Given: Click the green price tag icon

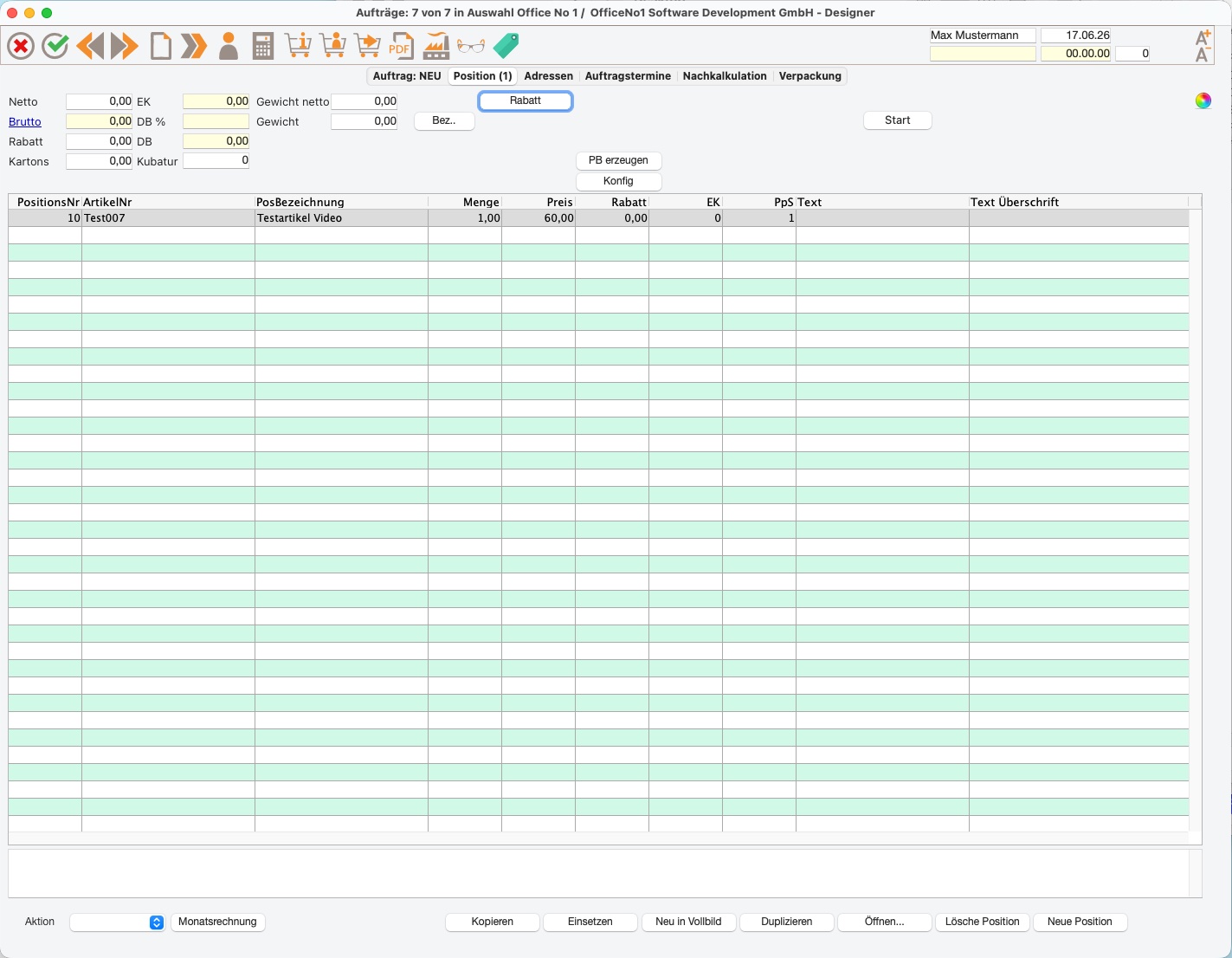Looking at the screenshot, I should 506,46.
